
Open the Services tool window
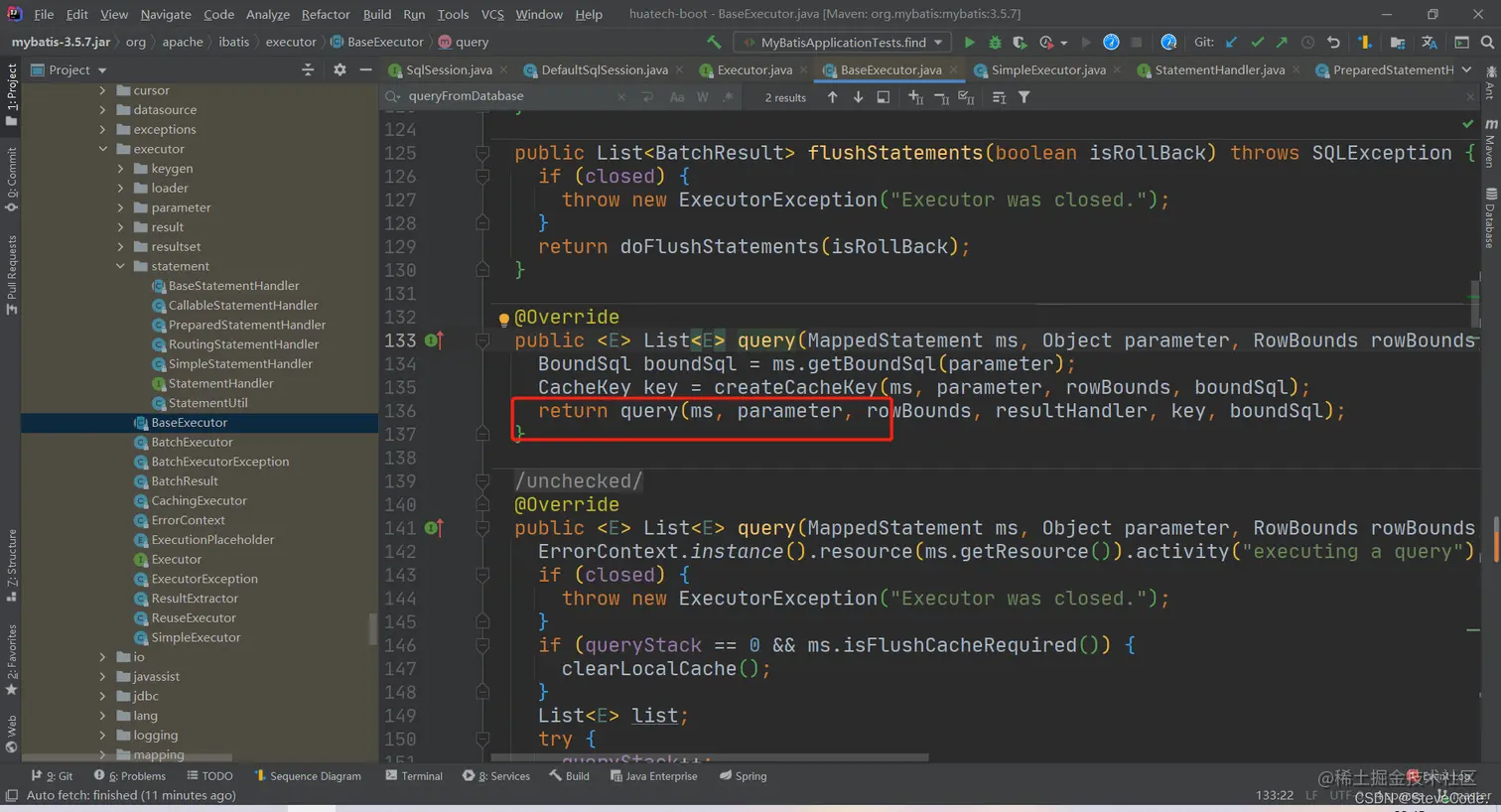click(x=496, y=776)
